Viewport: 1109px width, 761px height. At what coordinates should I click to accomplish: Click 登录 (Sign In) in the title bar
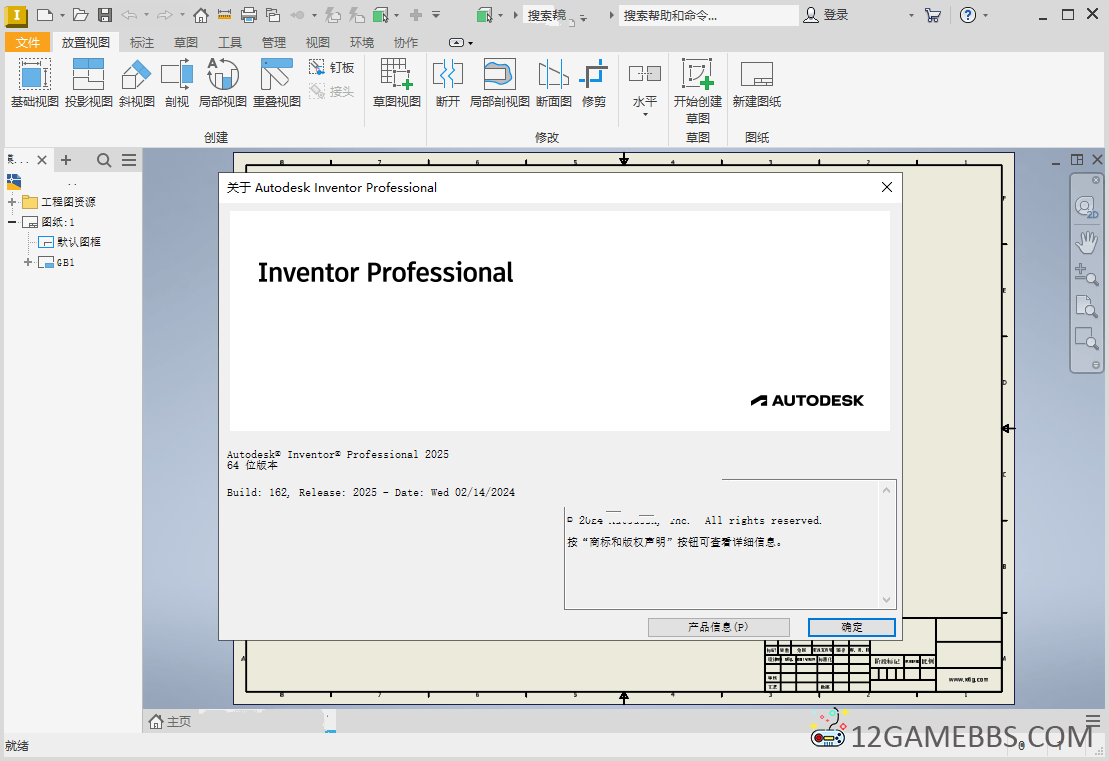click(x=826, y=15)
